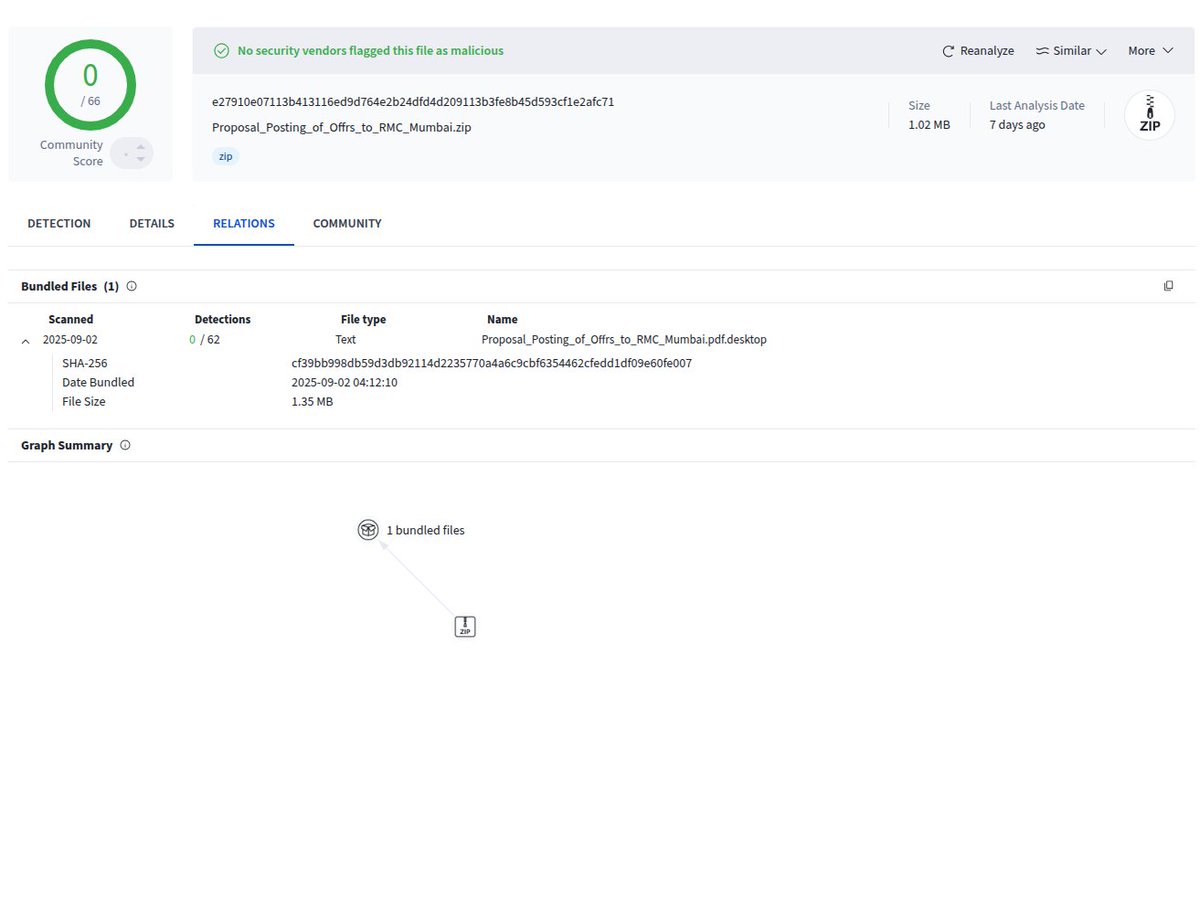Open the Community tab
Viewport: 1200px width, 899px height.
[347, 224]
